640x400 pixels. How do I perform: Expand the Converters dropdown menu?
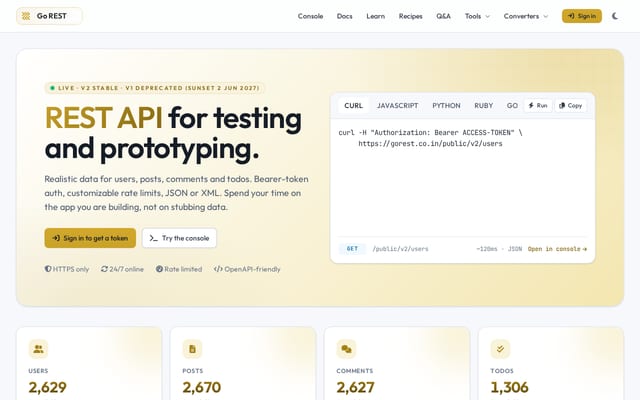point(526,16)
